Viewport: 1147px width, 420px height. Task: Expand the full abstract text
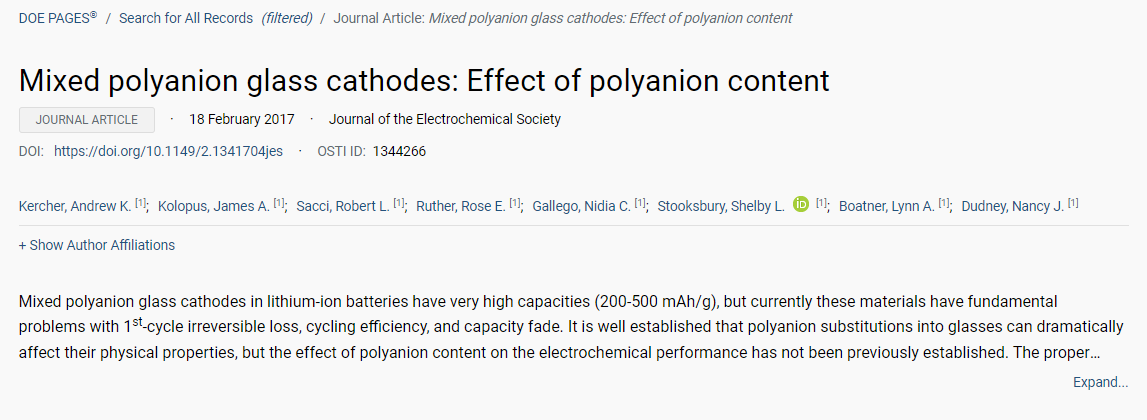1100,382
